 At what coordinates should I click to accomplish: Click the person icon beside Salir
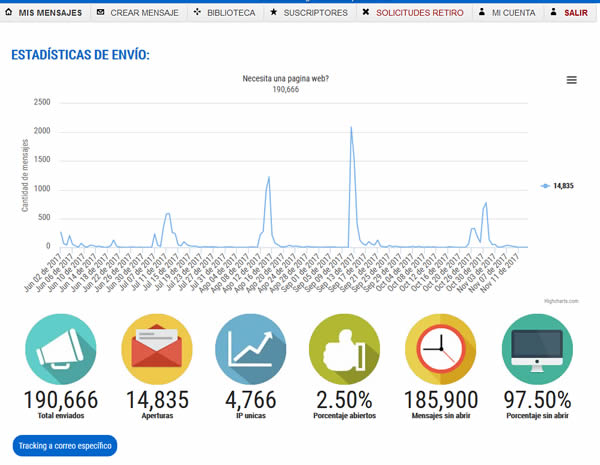click(x=553, y=12)
